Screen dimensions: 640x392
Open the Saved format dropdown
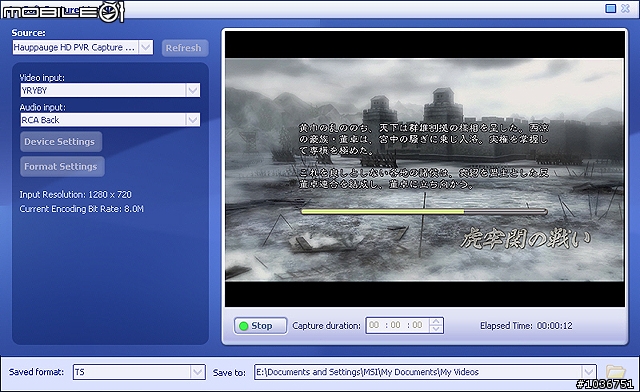pyautogui.click(x=198, y=372)
